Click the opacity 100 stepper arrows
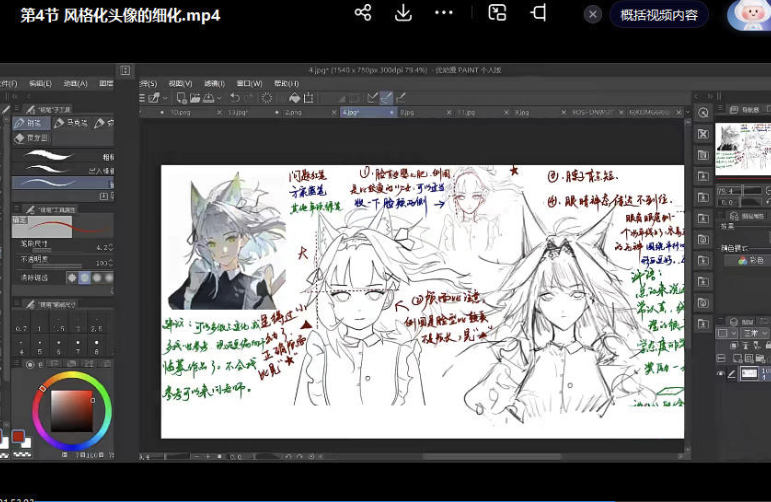Image resolution: width=771 pixels, height=502 pixels. point(111,263)
